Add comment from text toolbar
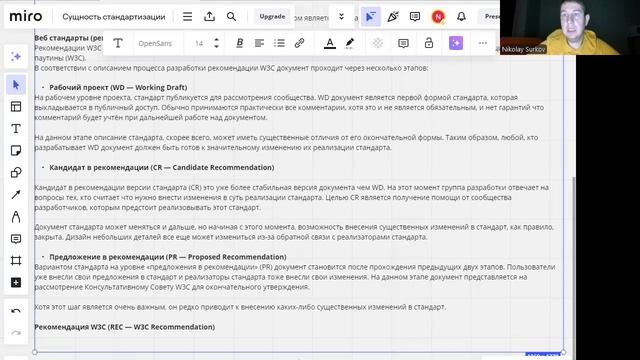Image resolution: width=640 pixels, height=360 pixels. click(403, 43)
